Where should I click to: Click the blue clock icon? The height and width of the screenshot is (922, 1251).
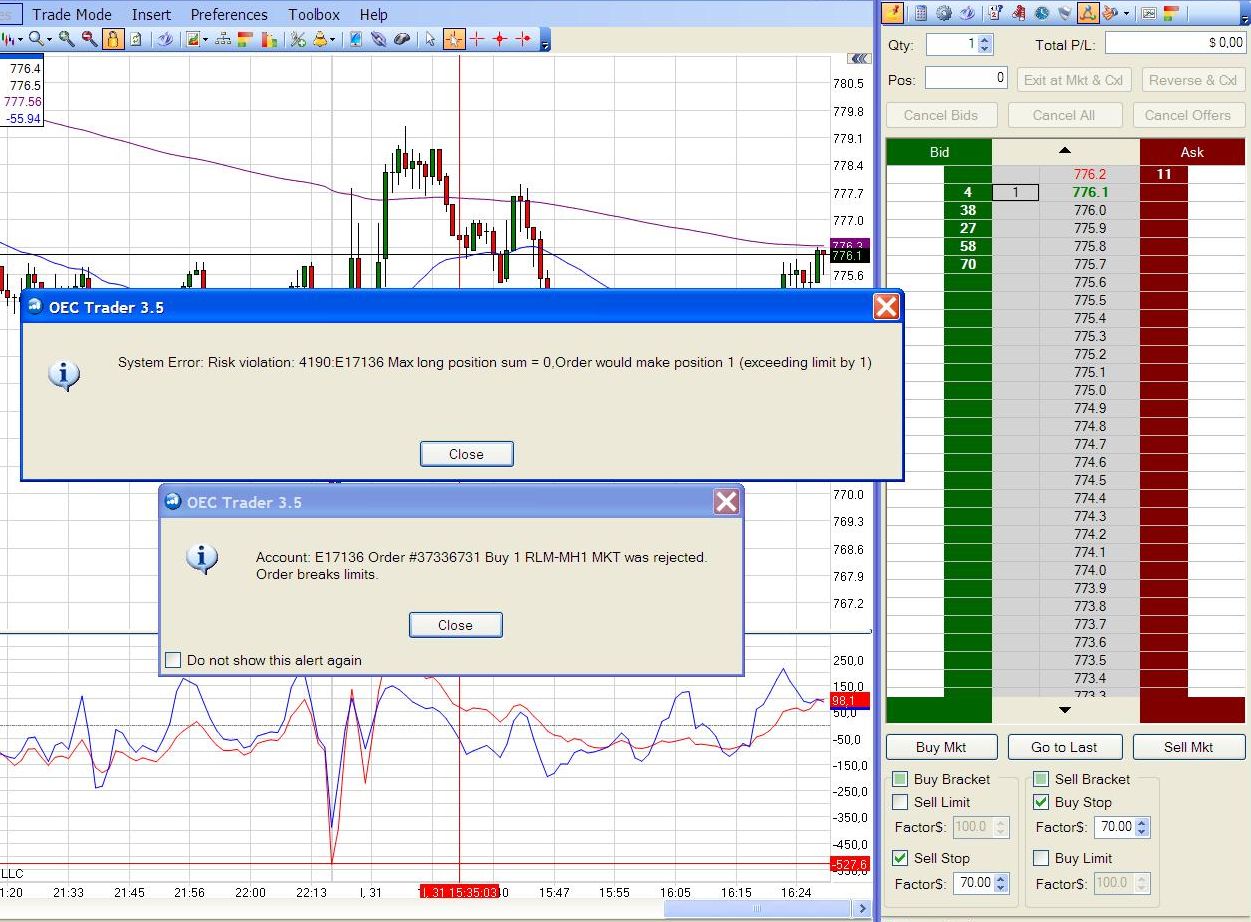pos(1042,13)
